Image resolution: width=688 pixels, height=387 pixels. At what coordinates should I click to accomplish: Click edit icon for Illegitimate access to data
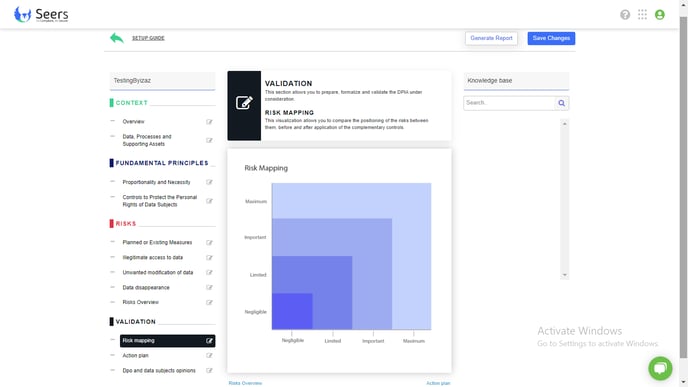point(209,258)
